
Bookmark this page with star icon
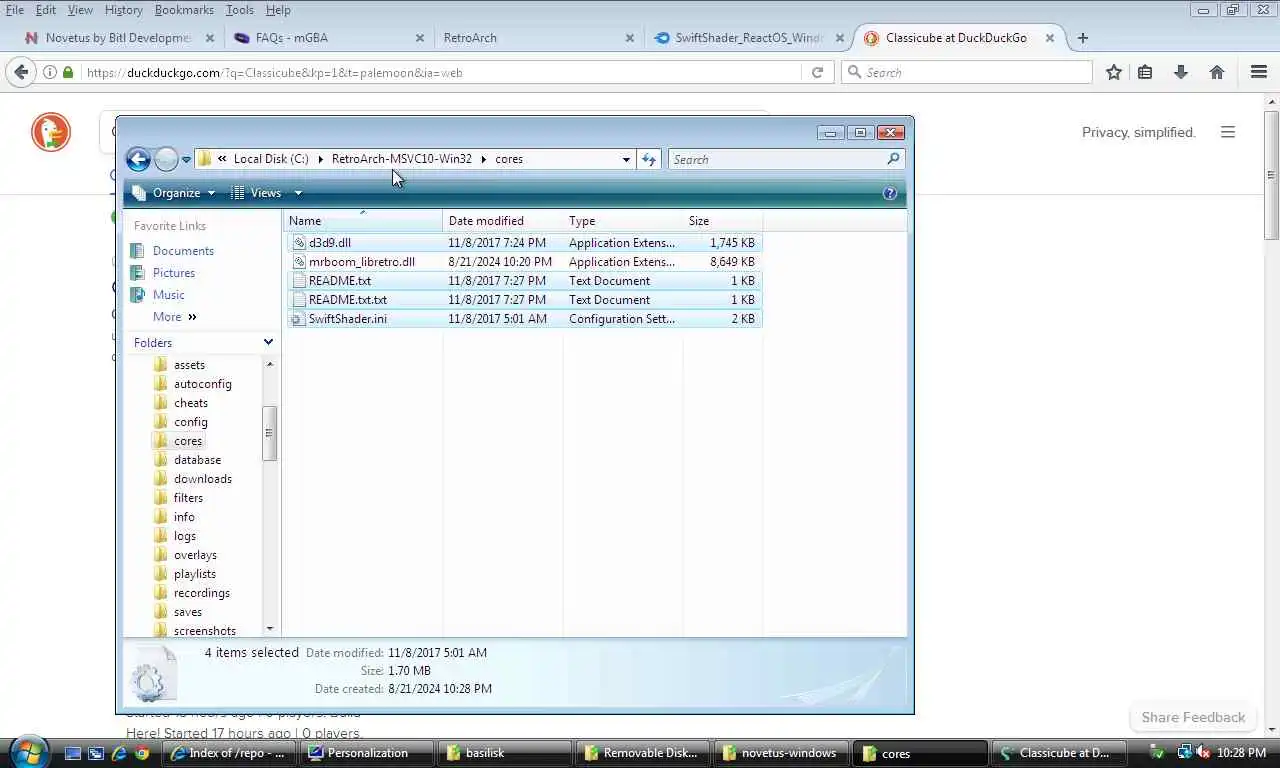(x=1114, y=72)
